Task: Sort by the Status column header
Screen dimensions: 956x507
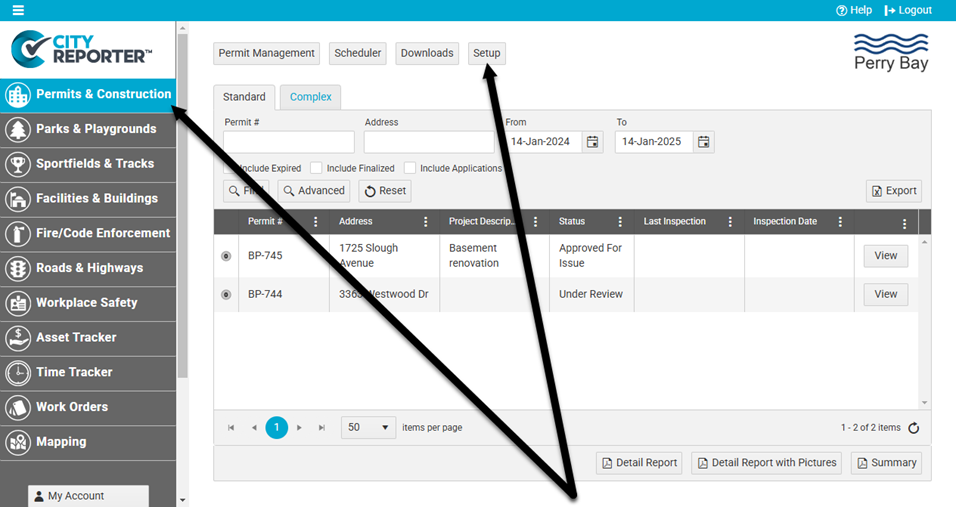Action: coord(572,222)
